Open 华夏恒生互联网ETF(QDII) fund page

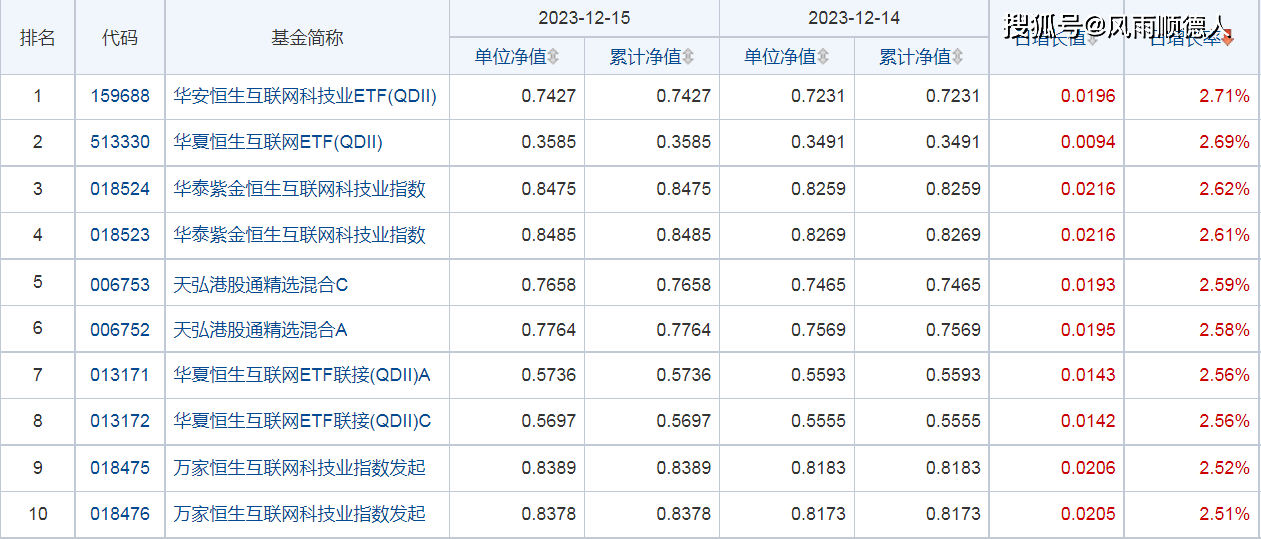pyautogui.click(x=278, y=142)
